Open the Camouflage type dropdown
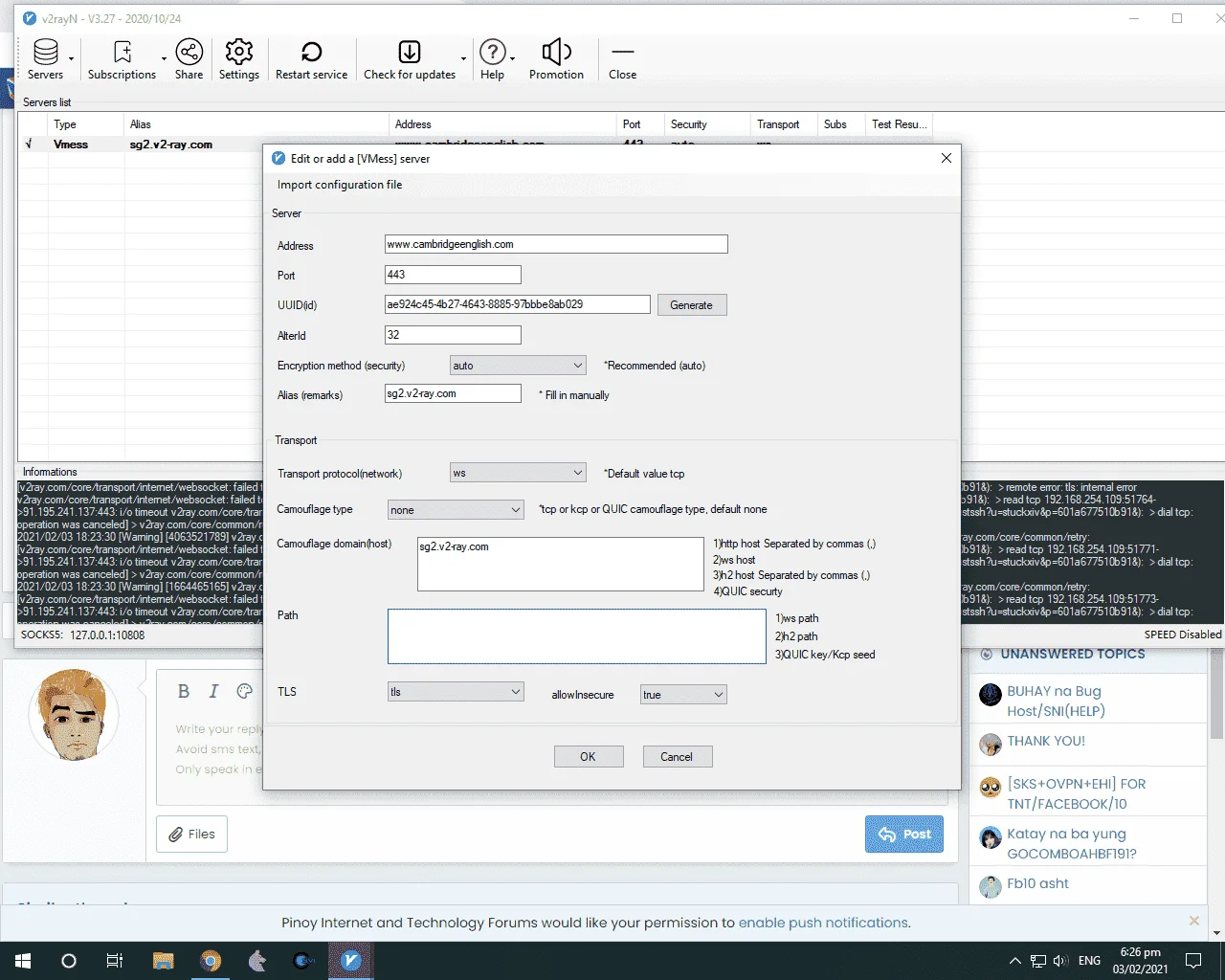 click(x=456, y=510)
